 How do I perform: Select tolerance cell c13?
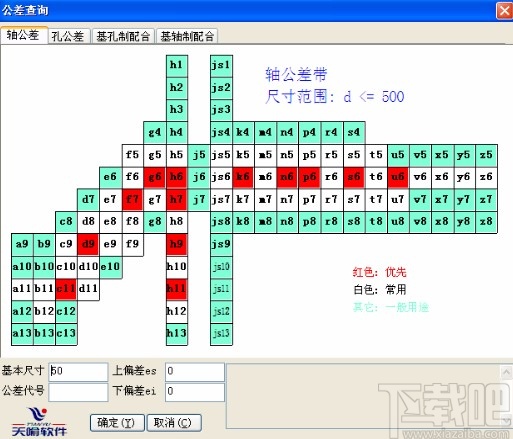[x=66, y=334]
